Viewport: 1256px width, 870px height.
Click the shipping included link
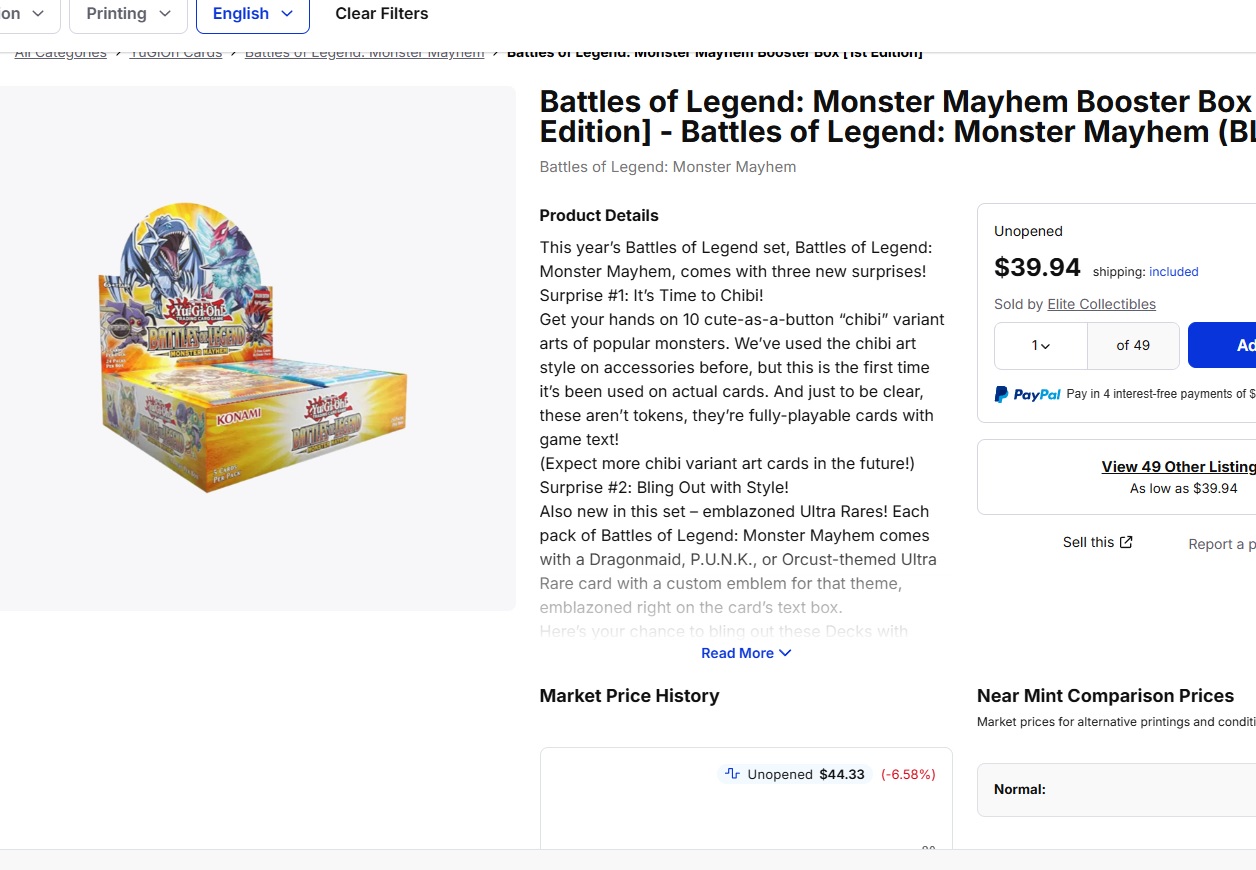pos(1173,272)
